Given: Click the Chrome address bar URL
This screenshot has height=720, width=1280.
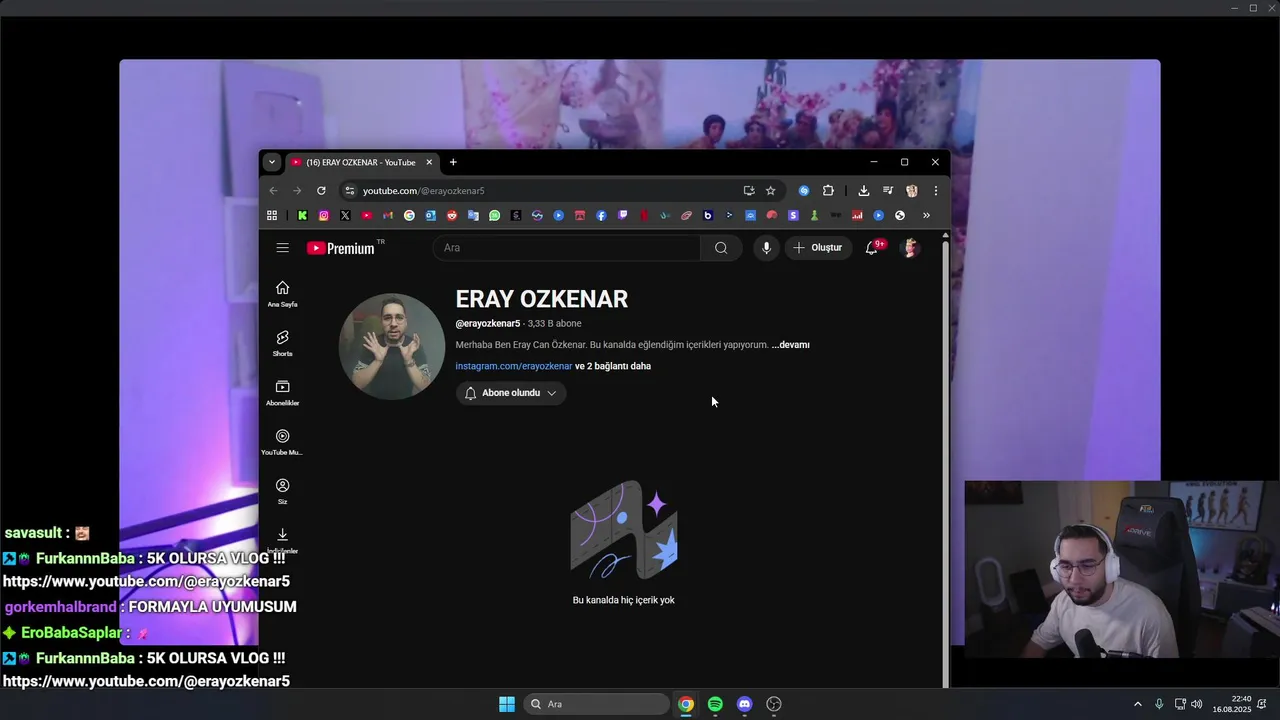Looking at the screenshot, I should coord(423,191).
